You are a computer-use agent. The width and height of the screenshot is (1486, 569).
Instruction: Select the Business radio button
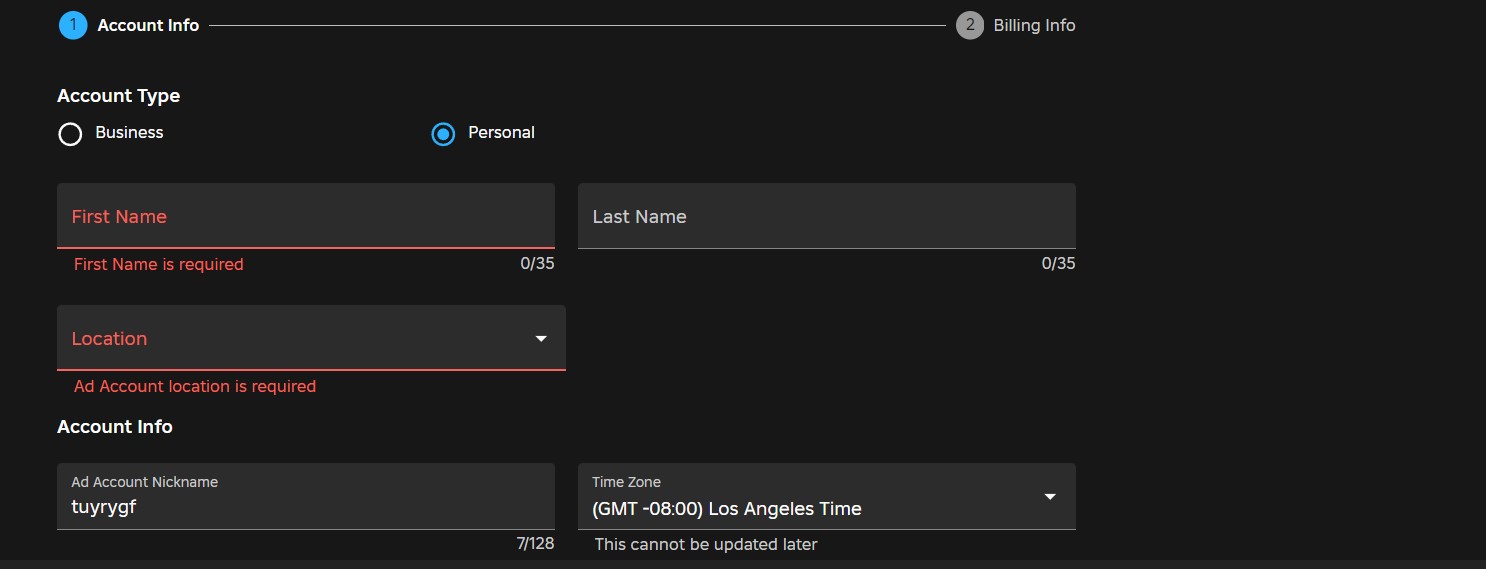70,134
